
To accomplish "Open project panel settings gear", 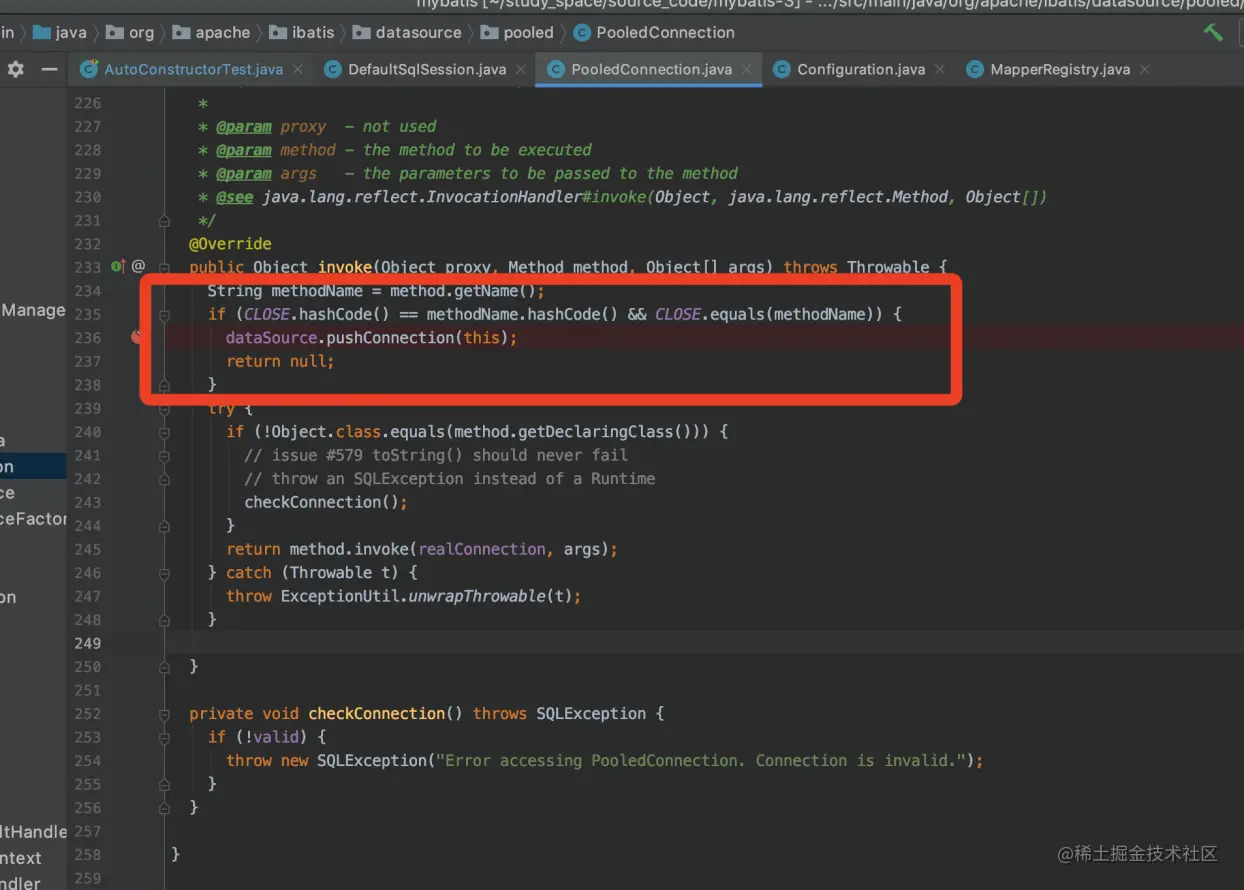I will 16,69.
